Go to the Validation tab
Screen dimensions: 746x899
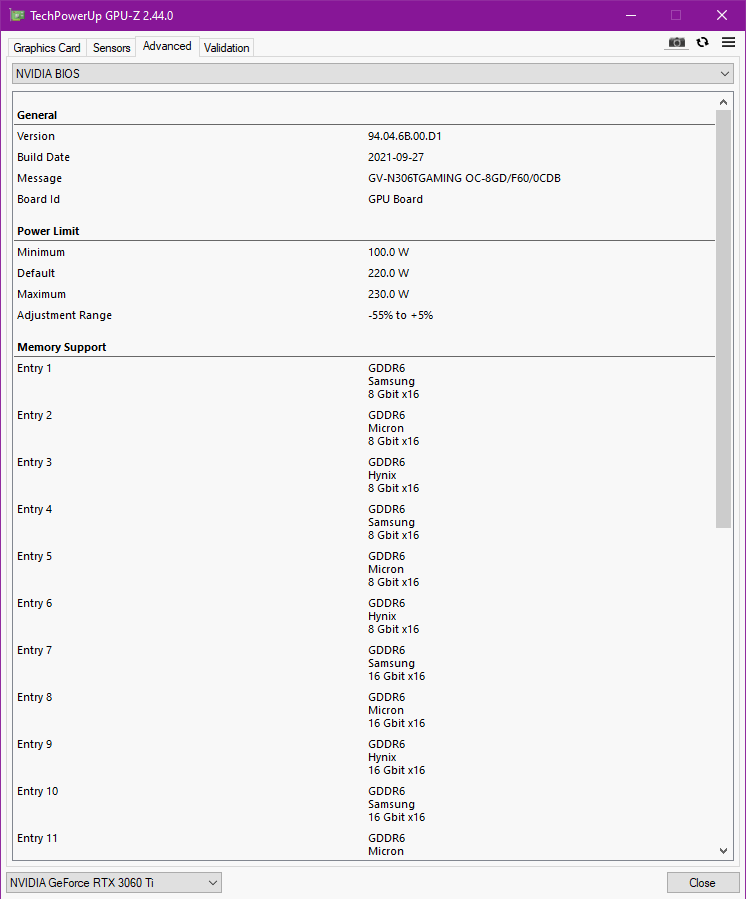227,48
